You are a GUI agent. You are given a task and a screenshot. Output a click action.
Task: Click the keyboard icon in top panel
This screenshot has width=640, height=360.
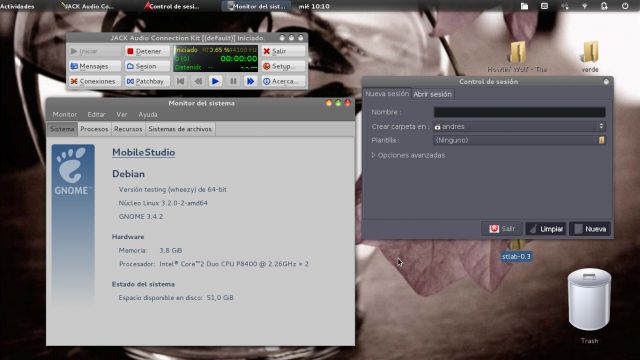(544, 6)
